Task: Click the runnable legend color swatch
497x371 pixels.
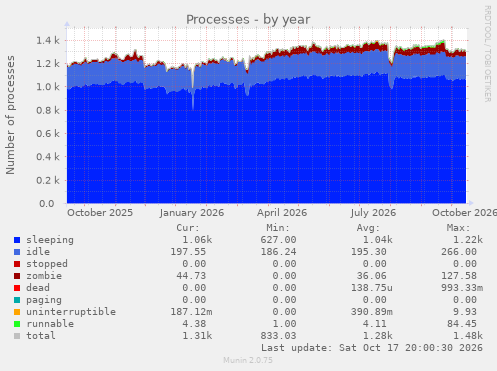Action: point(17,324)
